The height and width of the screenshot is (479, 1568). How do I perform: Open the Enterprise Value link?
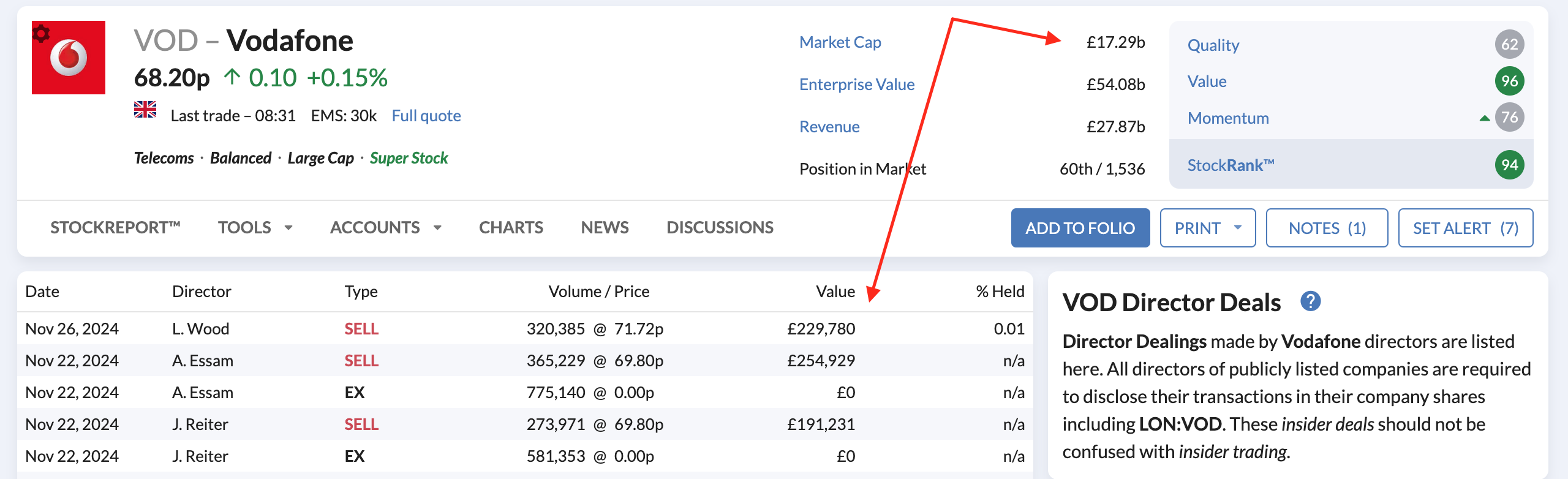857,85
